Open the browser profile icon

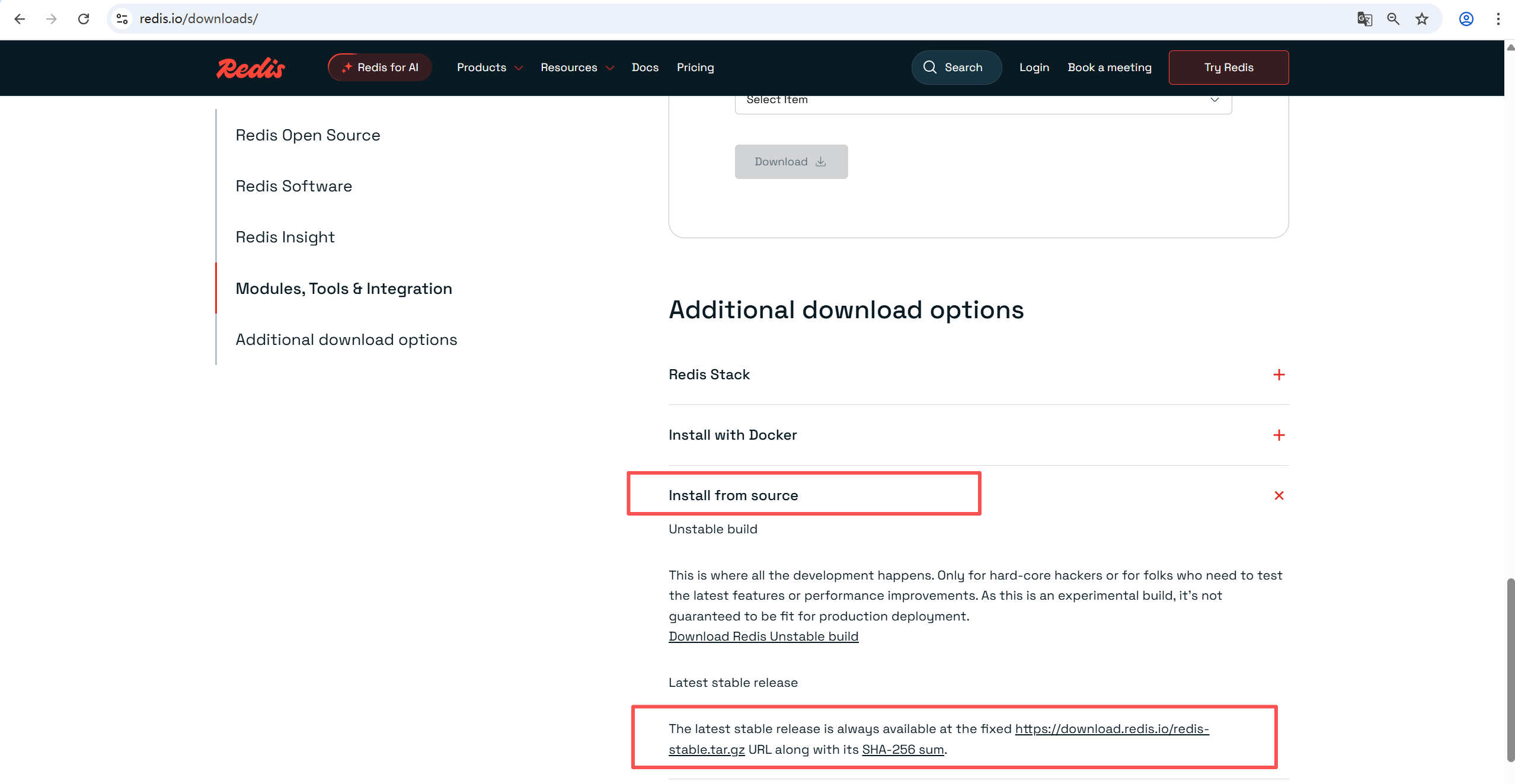[x=1466, y=19]
